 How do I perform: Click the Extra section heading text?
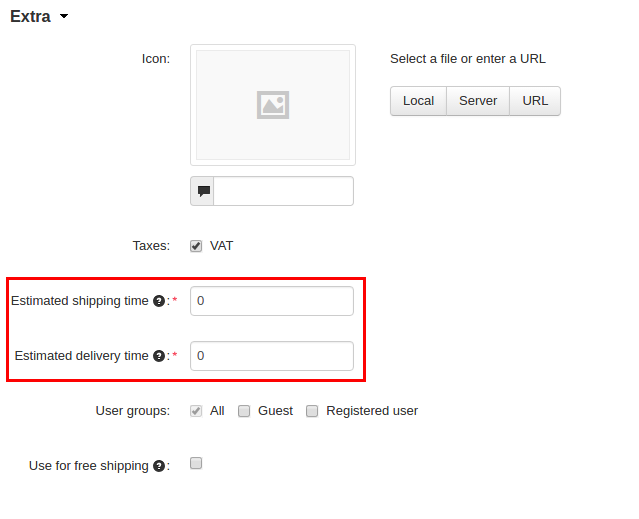click(x=30, y=16)
